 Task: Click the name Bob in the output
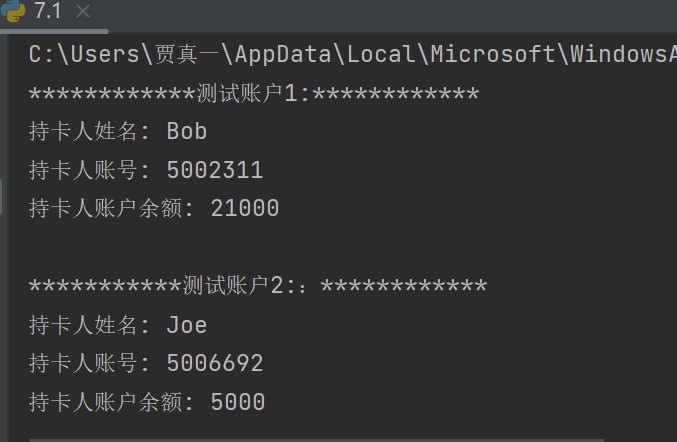[187, 131]
